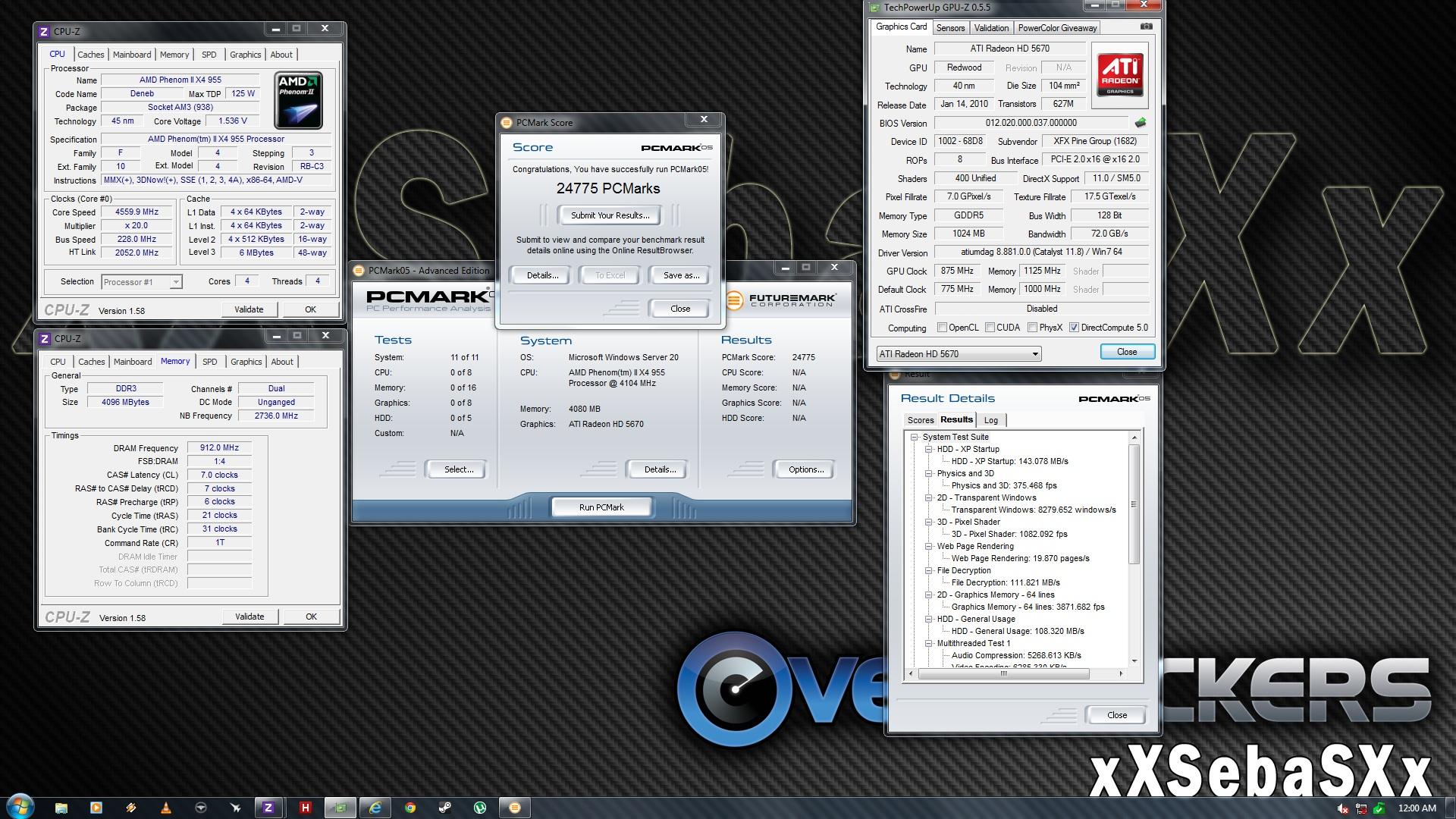This screenshot has height=819, width=1456.
Task: Switch to the Sensors tab in GPU-Z
Action: click(950, 28)
